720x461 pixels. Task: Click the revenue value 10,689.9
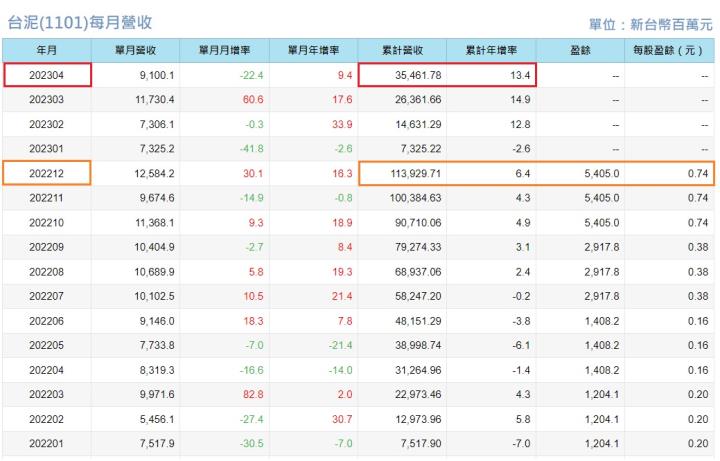(x=155, y=272)
